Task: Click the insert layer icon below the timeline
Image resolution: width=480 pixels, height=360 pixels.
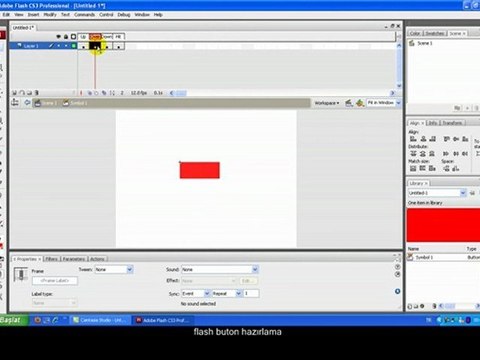Action: click(x=14, y=93)
